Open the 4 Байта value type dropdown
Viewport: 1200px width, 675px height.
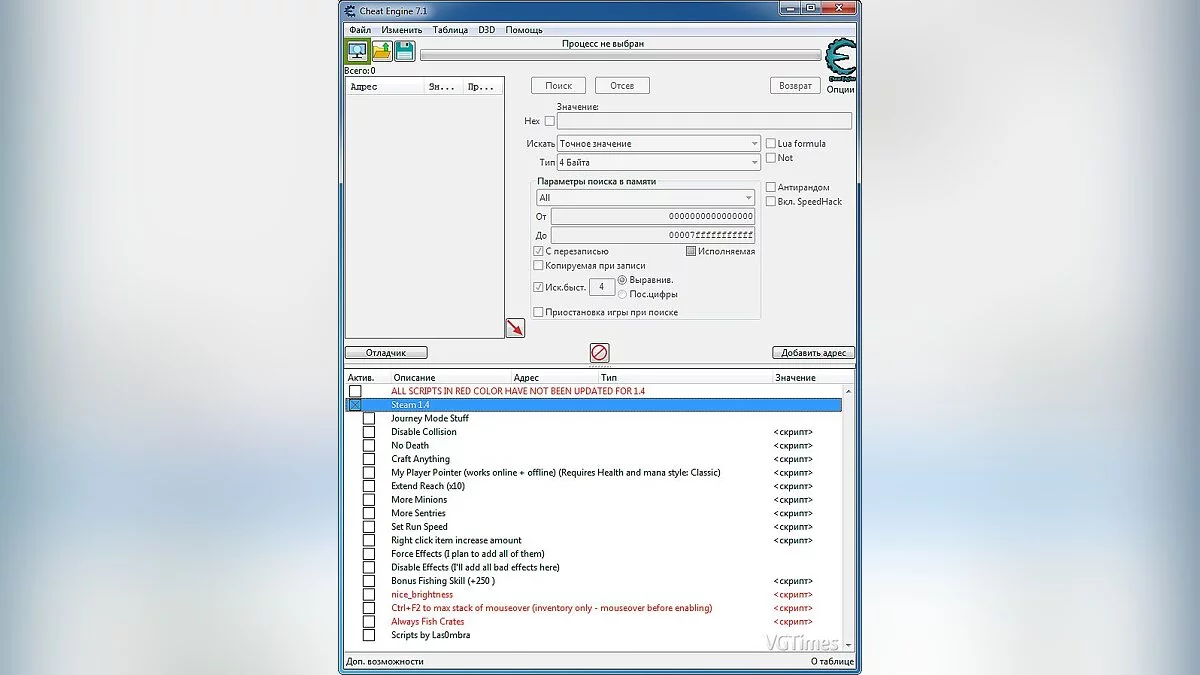(x=658, y=162)
